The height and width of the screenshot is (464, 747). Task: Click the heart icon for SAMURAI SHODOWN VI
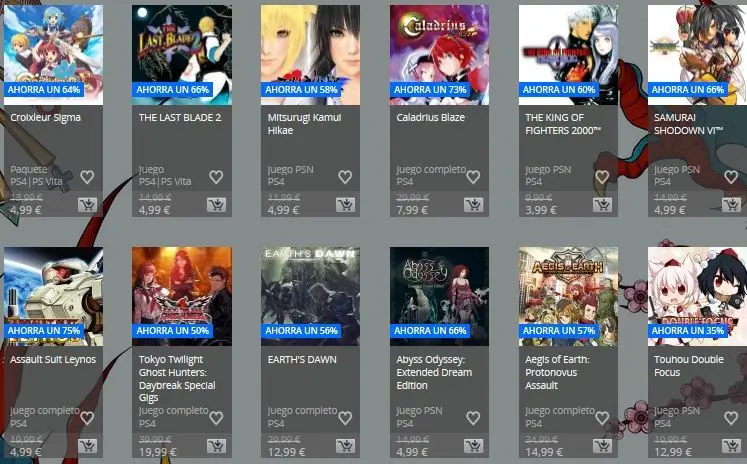click(731, 177)
